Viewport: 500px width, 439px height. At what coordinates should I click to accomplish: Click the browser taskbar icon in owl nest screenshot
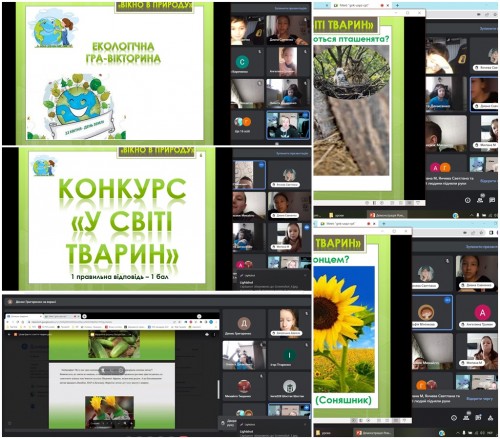coord(456,215)
